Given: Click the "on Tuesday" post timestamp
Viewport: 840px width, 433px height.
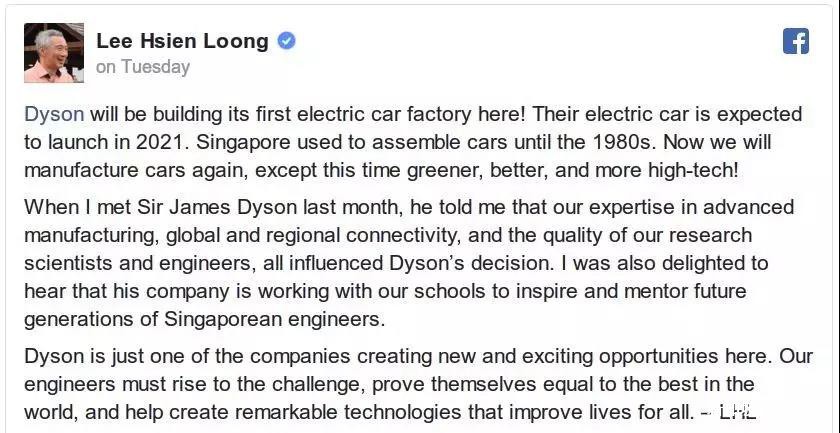Looking at the screenshot, I should coord(142,67).
